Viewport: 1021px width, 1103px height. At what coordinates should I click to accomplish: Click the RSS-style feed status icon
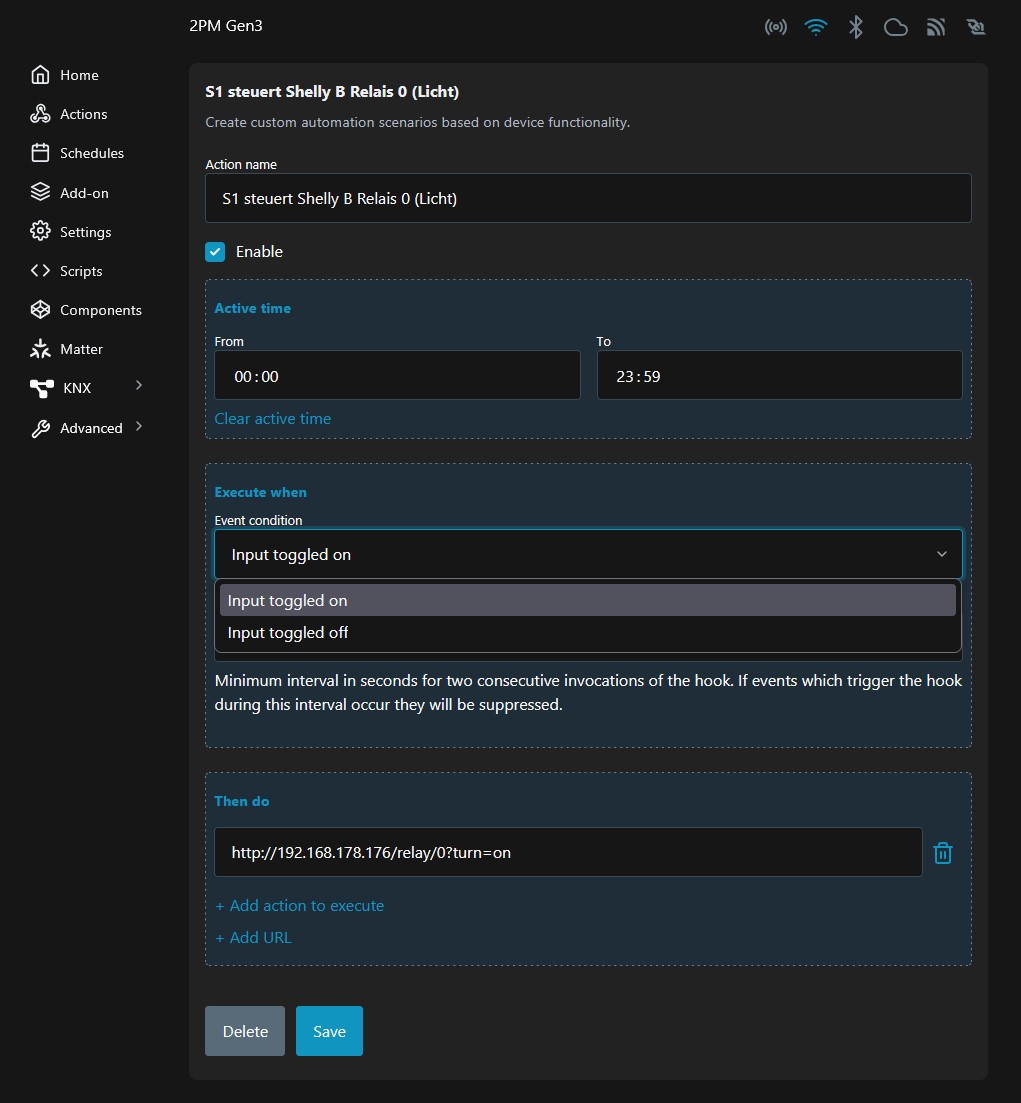click(935, 27)
